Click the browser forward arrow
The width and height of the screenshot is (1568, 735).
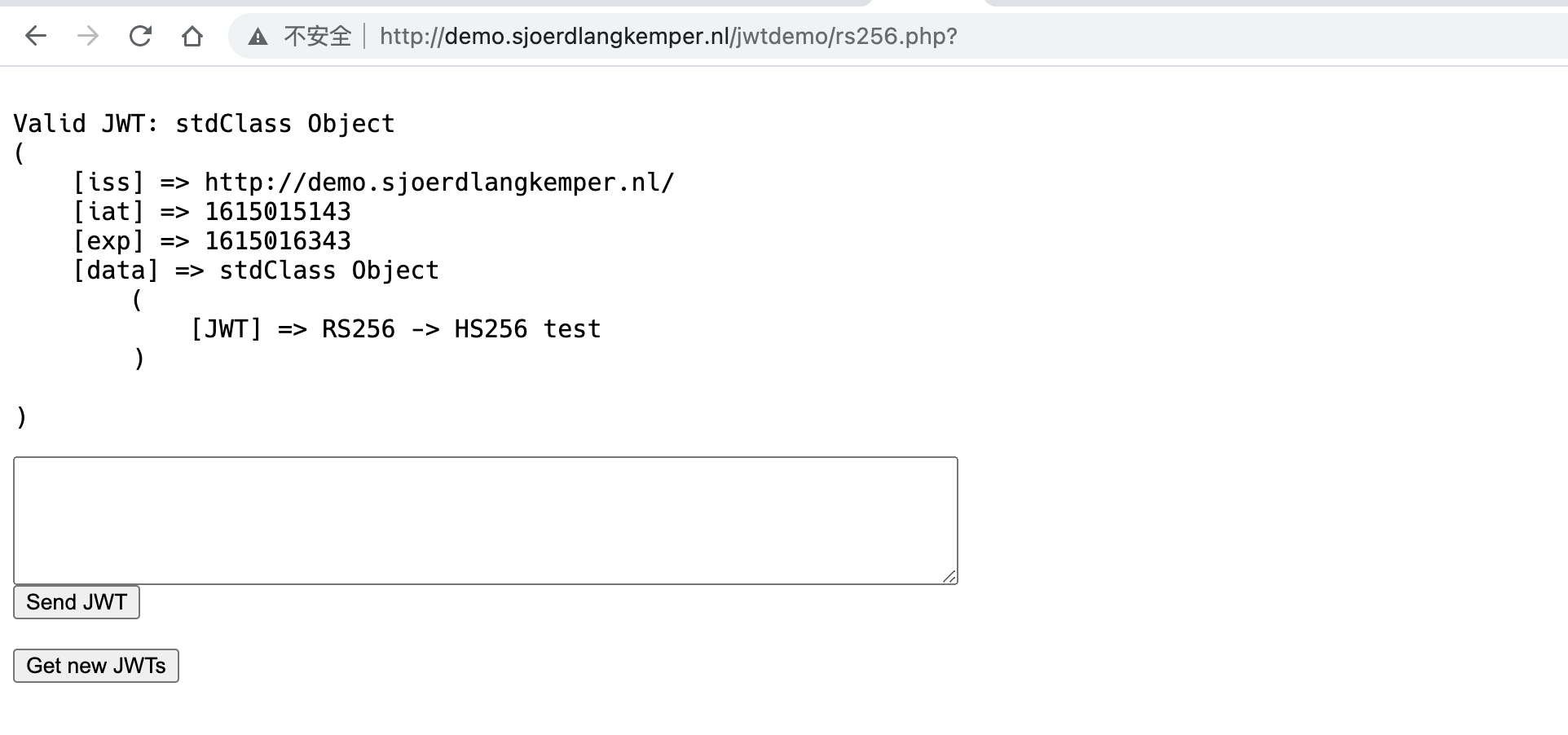click(88, 36)
